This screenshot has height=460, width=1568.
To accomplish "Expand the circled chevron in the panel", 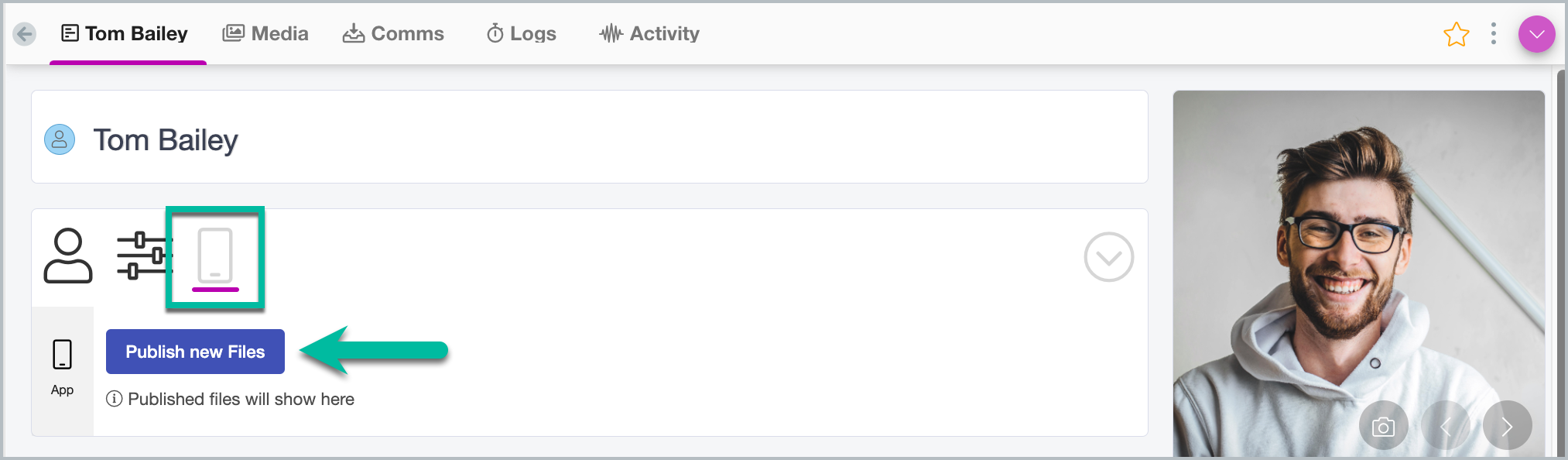I will click(1108, 257).
